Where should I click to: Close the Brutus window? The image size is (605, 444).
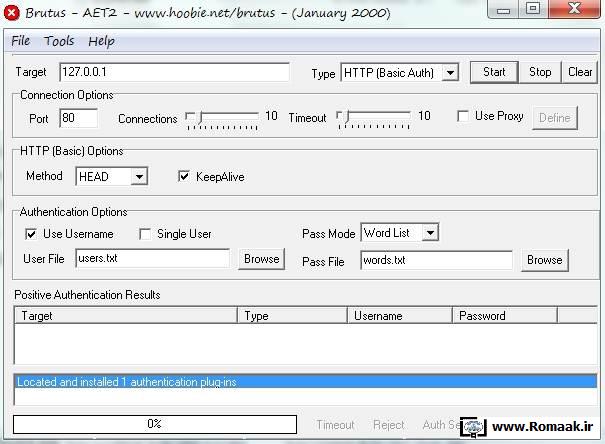point(574,8)
